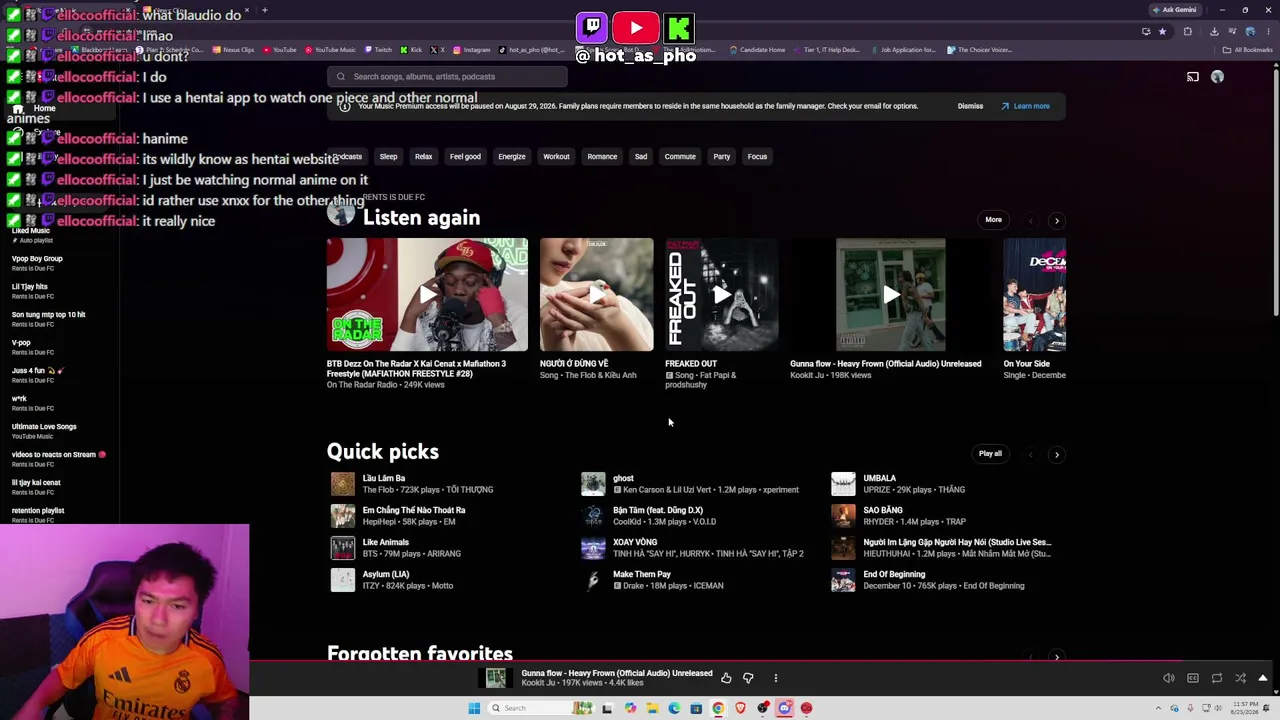Open Brave browser from the taskbar
This screenshot has height=720, width=1280.
pos(740,708)
